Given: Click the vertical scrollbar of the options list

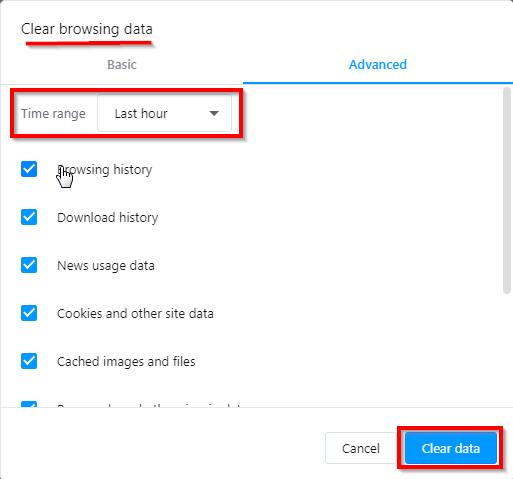Looking at the screenshot, I should click(507, 191).
